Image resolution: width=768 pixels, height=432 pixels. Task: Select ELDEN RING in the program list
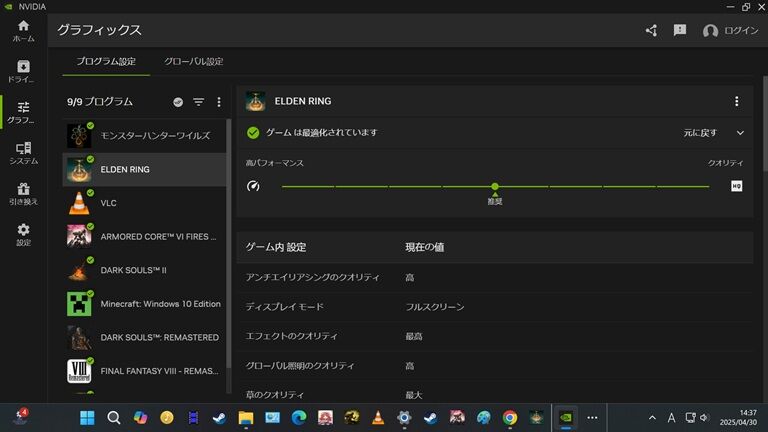click(x=144, y=169)
